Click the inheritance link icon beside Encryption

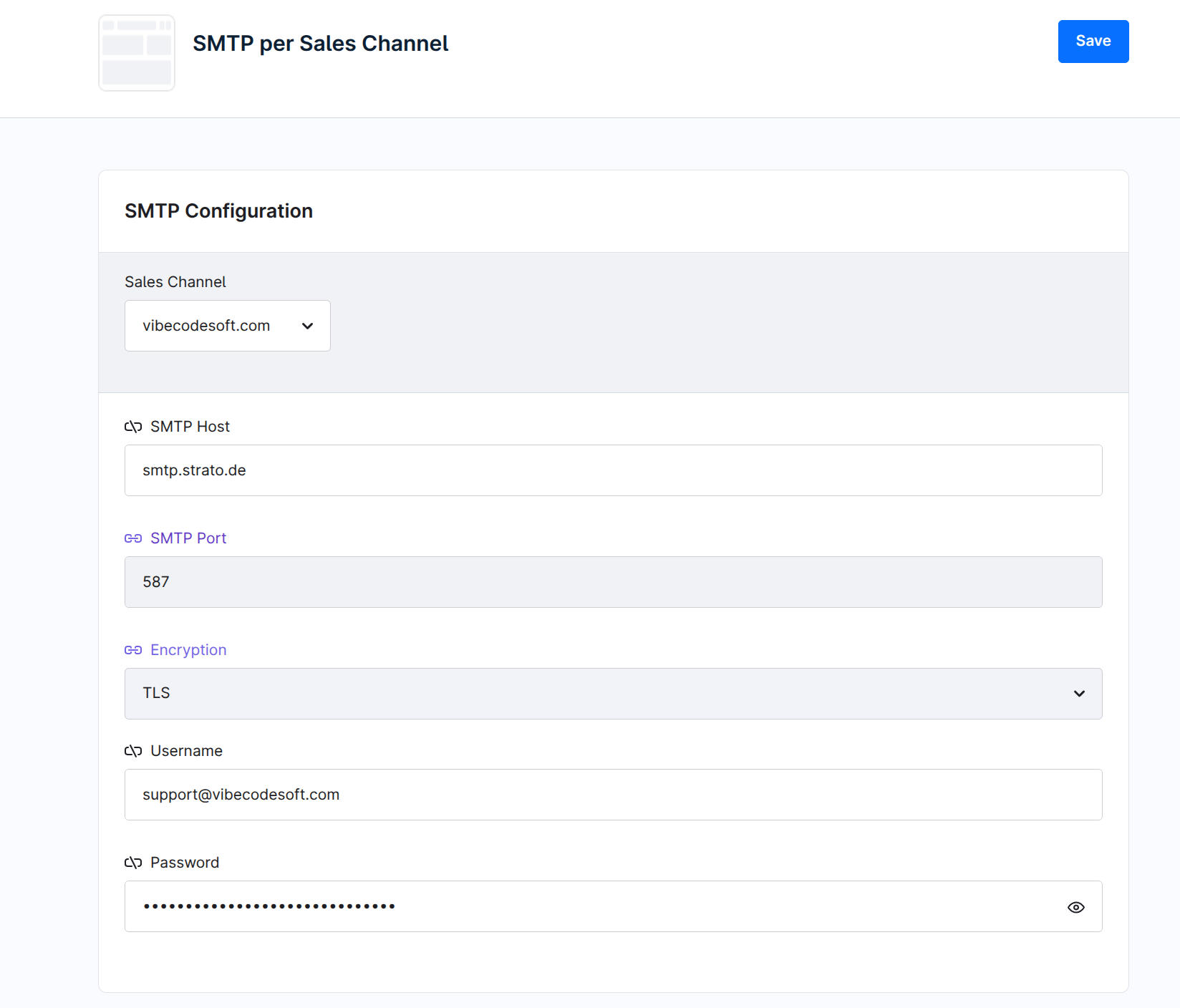click(x=133, y=650)
